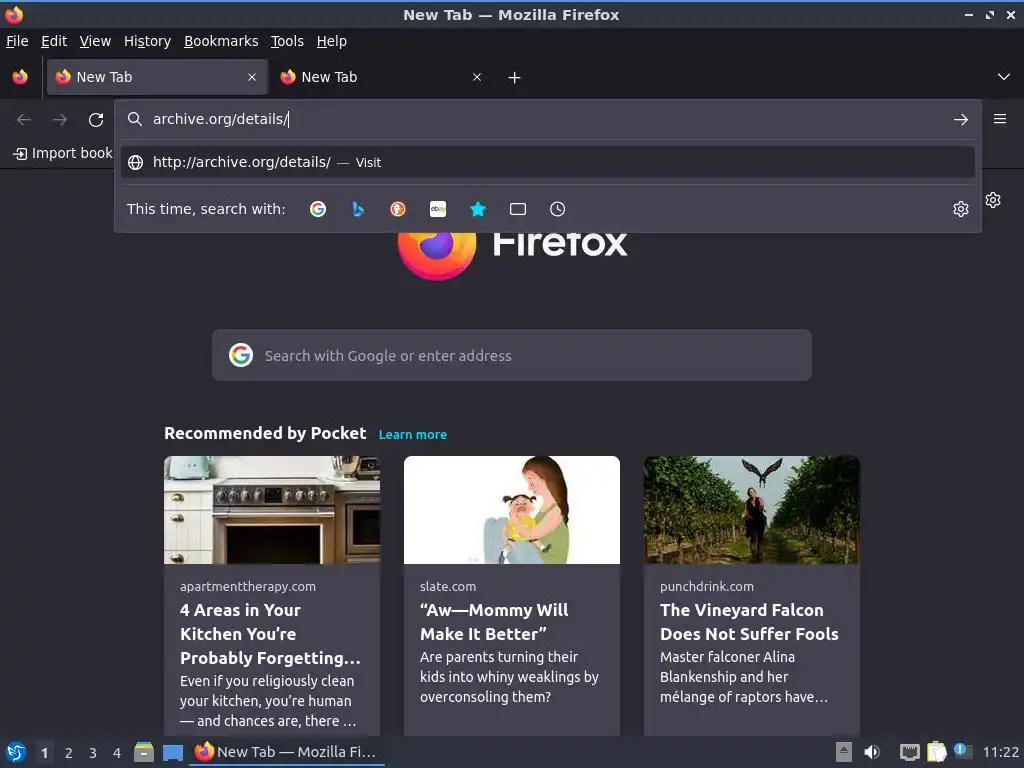Search history via the clock icon
Image resolution: width=1024 pixels, height=768 pixels.
558,209
